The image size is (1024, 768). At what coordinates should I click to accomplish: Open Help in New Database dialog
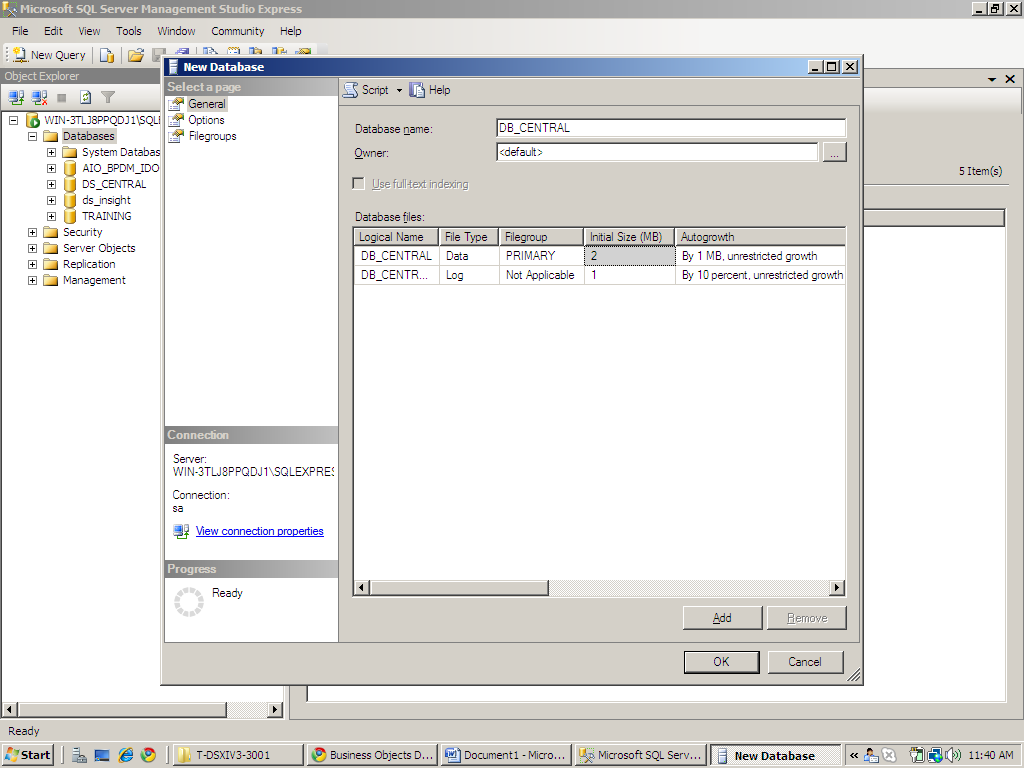click(430, 90)
